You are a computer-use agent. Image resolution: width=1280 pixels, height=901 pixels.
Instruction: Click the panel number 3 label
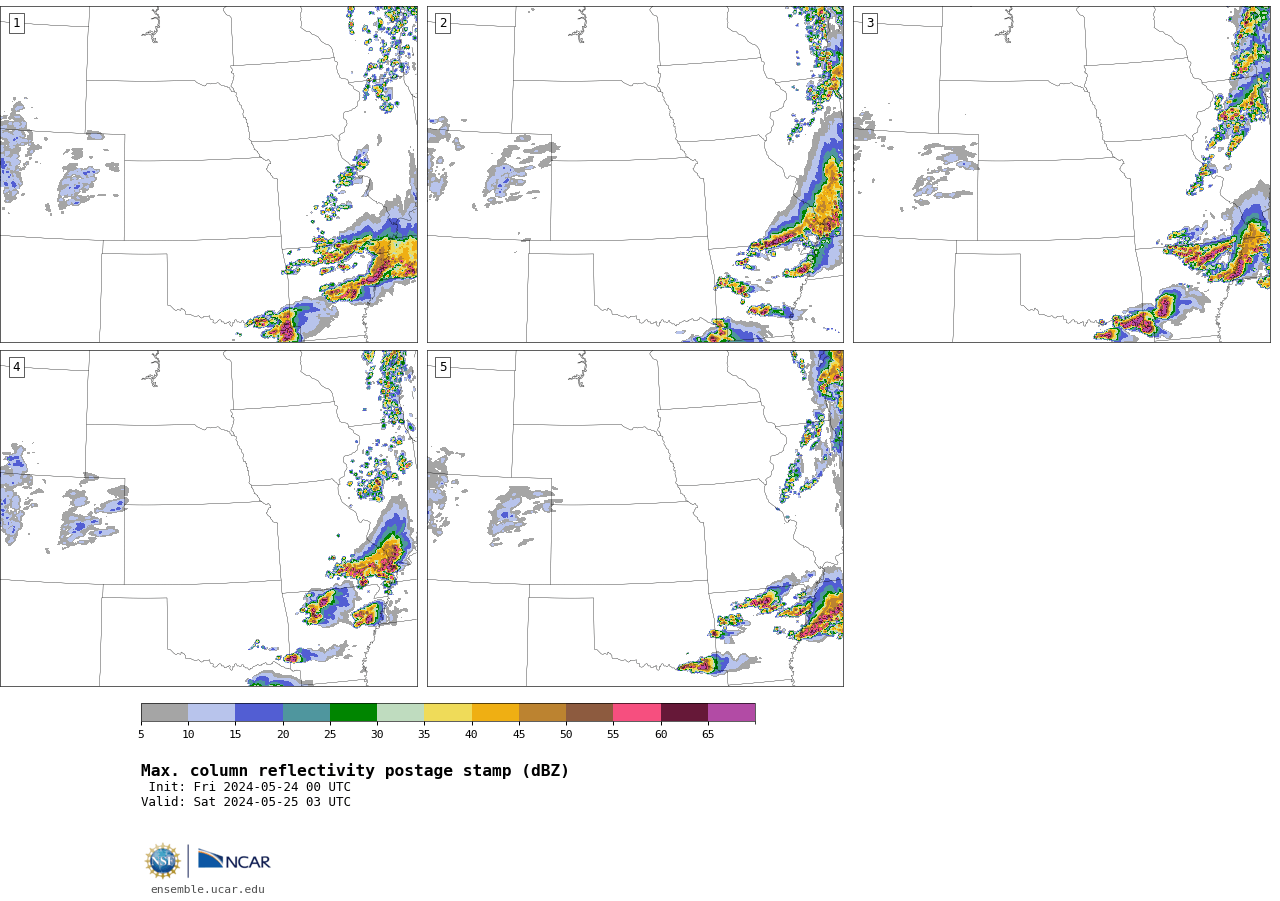(x=869, y=23)
